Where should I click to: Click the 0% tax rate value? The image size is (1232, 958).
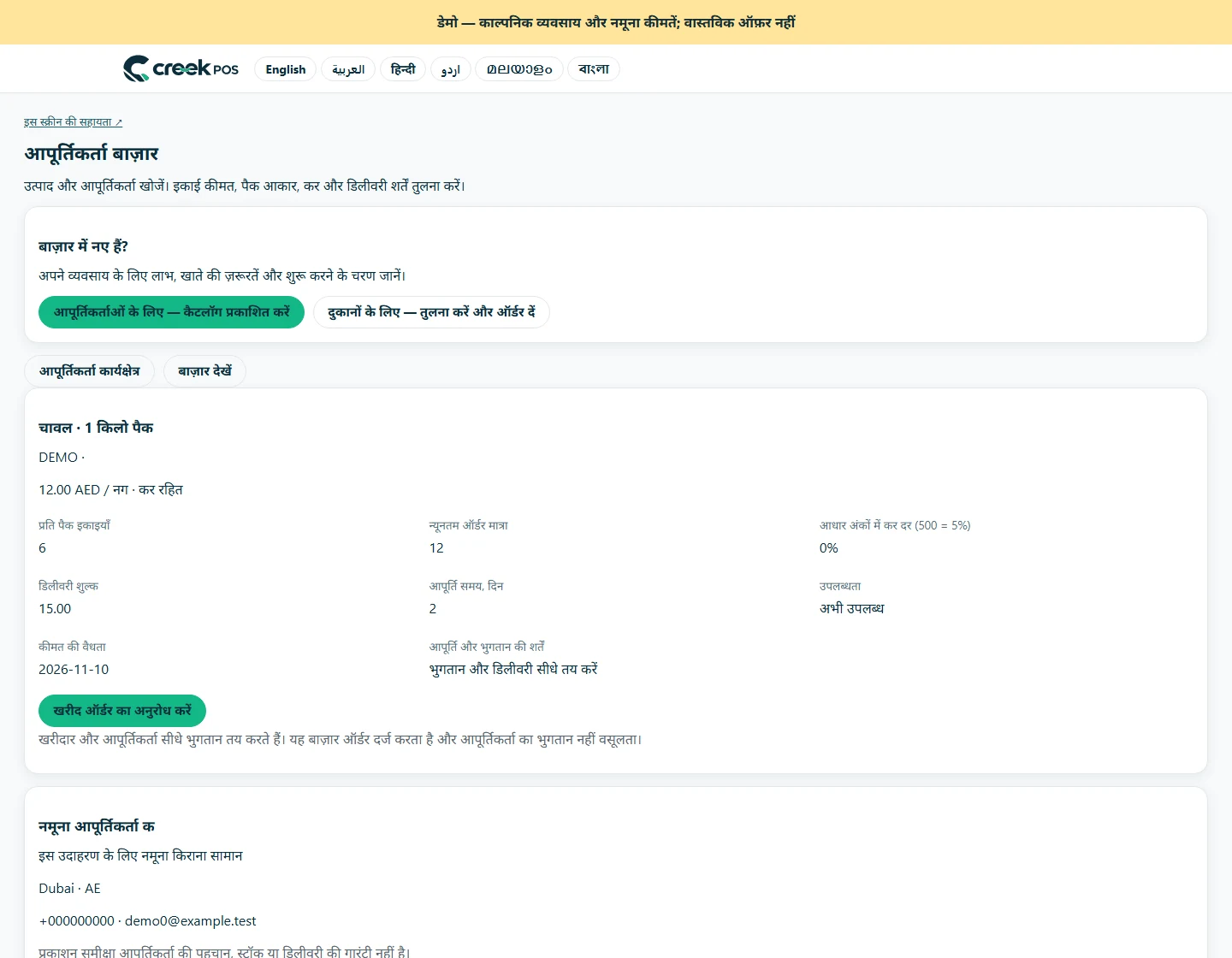pos(829,548)
